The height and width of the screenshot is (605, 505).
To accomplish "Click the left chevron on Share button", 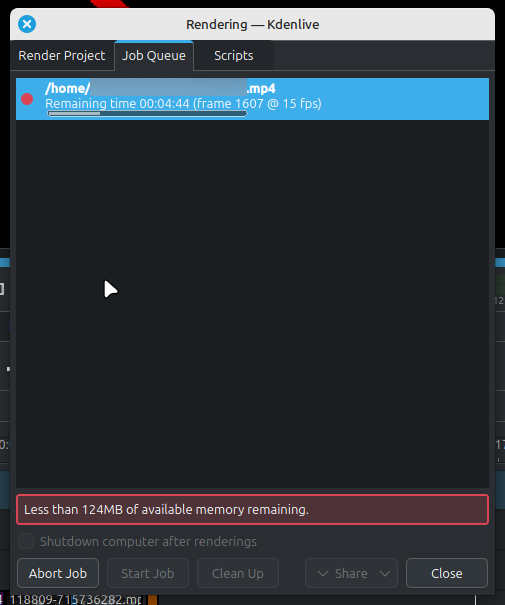I will 323,574.
